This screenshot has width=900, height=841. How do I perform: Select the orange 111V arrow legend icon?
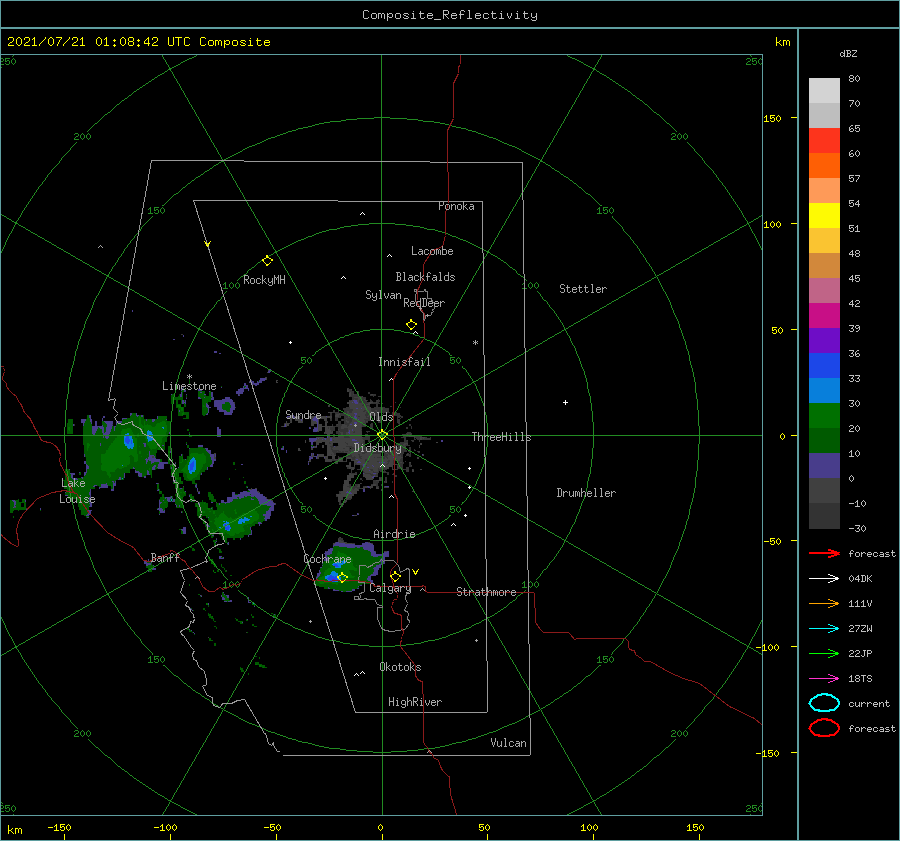tap(824, 603)
